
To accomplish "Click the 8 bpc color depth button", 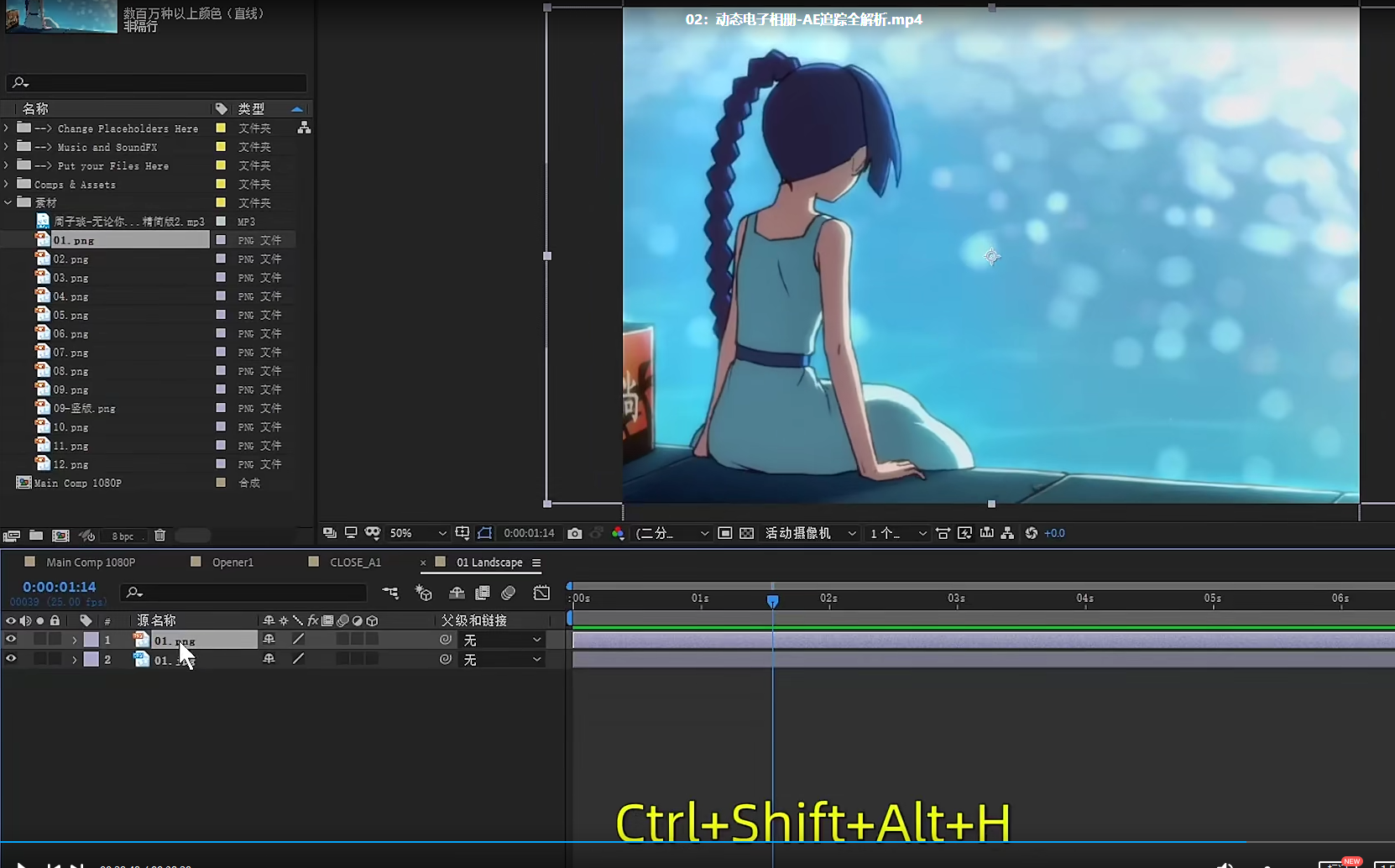I will [x=123, y=536].
